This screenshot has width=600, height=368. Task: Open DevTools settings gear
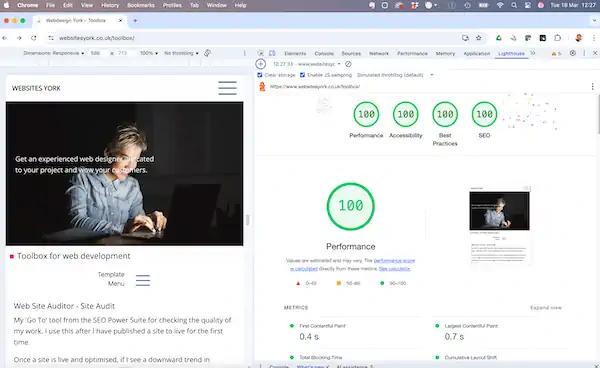click(573, 53)
